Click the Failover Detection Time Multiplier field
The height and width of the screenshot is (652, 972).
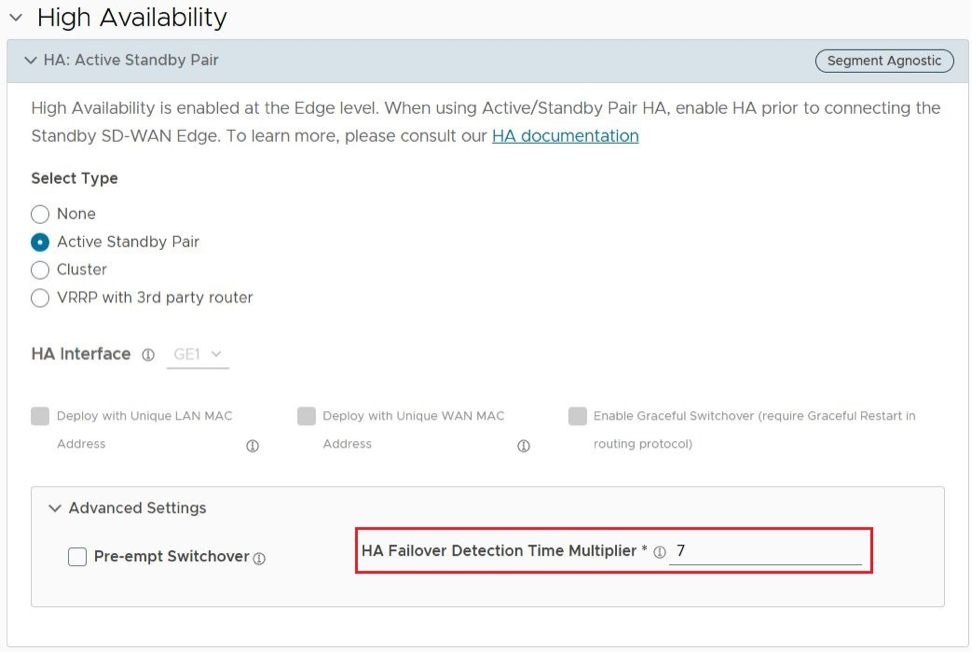click(x=765, y=551)
